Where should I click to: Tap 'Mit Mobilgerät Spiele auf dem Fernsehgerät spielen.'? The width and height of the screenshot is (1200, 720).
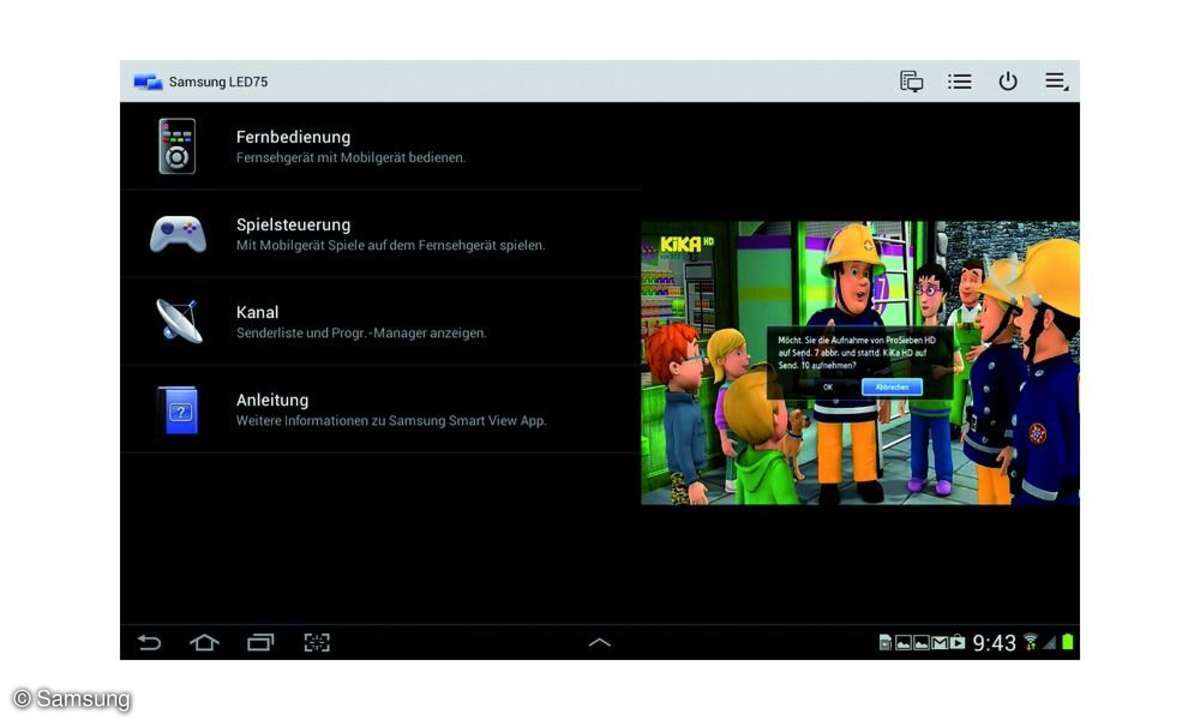[x=391, y=245]
